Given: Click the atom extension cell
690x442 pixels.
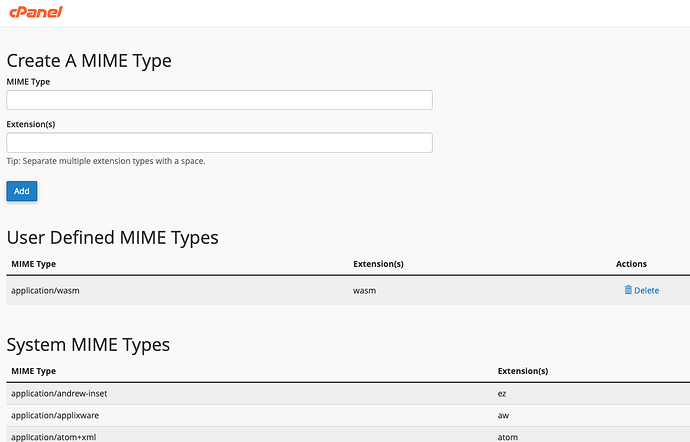Looking at the screenshot, I should pos(508,437).
